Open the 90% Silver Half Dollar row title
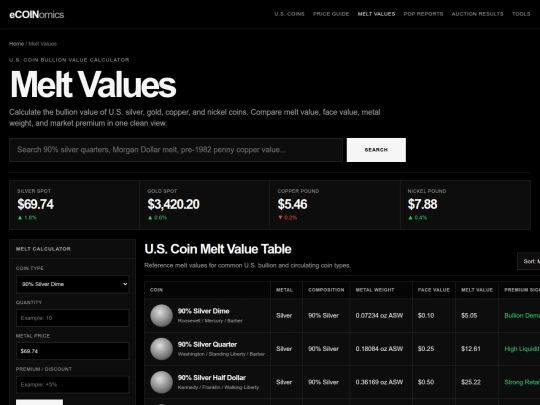The image size is (540, 405). coord(212,378)
